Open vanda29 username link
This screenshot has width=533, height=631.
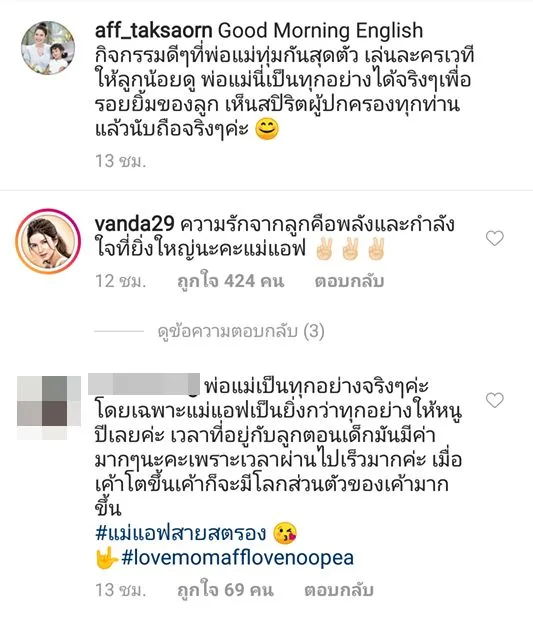click(134, 224)
